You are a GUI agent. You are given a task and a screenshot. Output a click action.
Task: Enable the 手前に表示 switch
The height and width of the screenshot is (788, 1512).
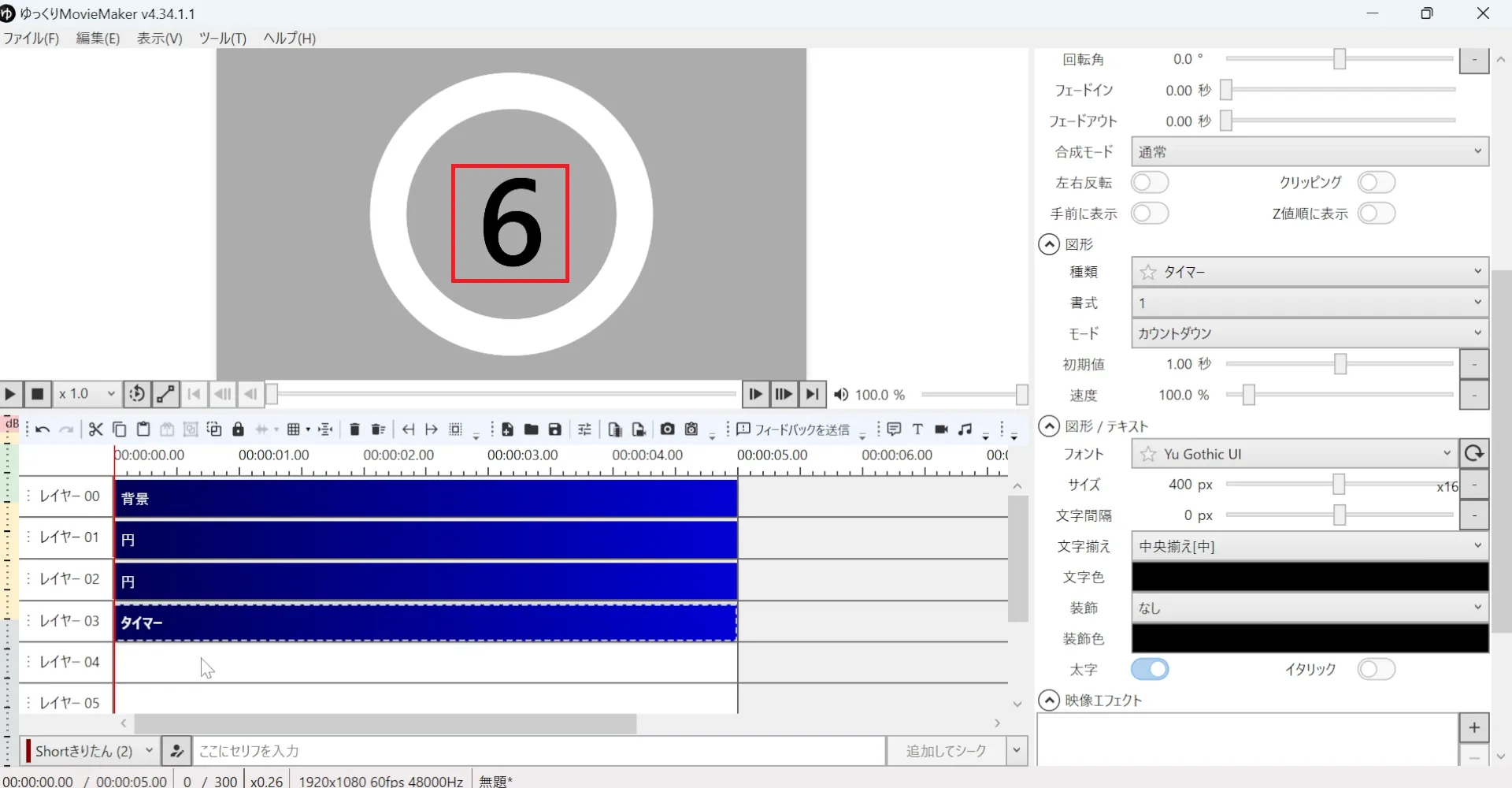(x=1150, y=214)
